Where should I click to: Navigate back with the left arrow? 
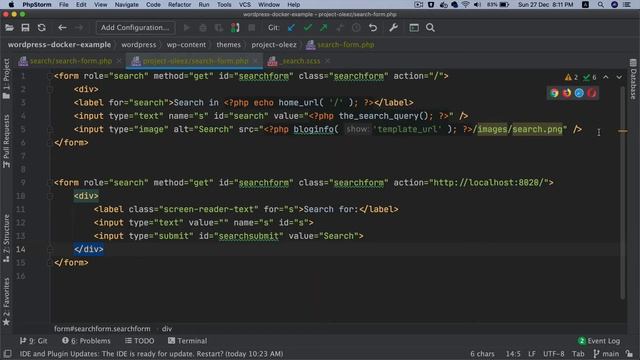tap(62, 28)
